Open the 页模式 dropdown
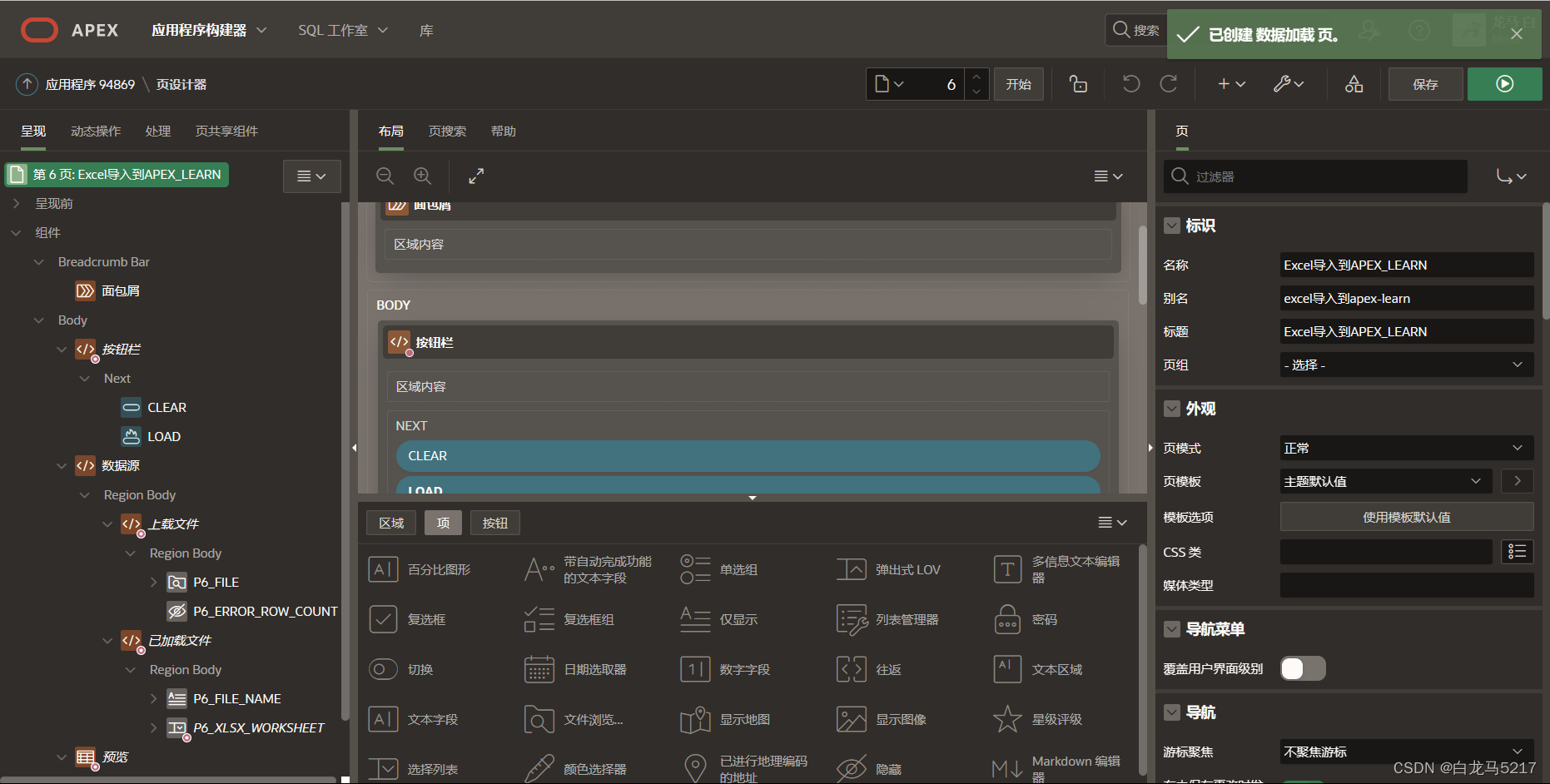This screenshot has width=1550, height=784. 1407,448
